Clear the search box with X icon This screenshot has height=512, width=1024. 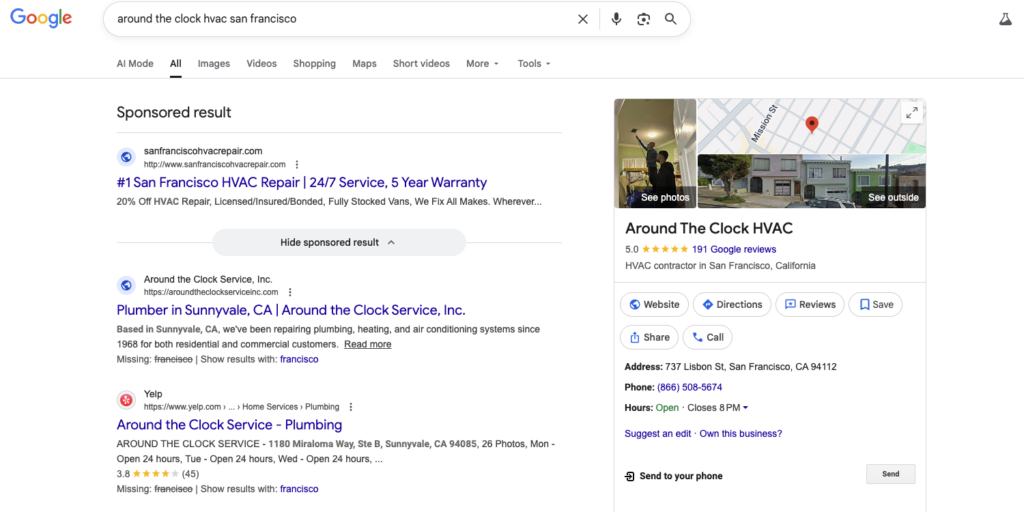coord(583,19)
